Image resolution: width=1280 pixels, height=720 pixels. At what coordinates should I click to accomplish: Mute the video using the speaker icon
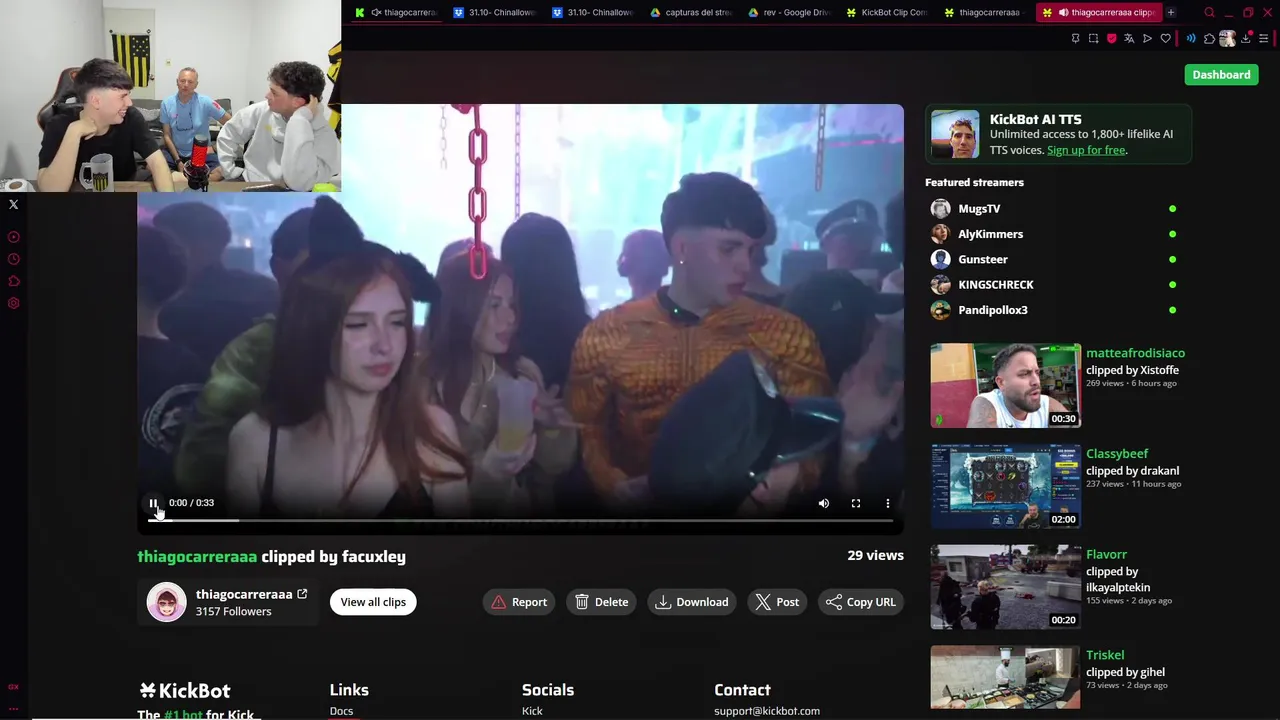[x=824, y=503]
